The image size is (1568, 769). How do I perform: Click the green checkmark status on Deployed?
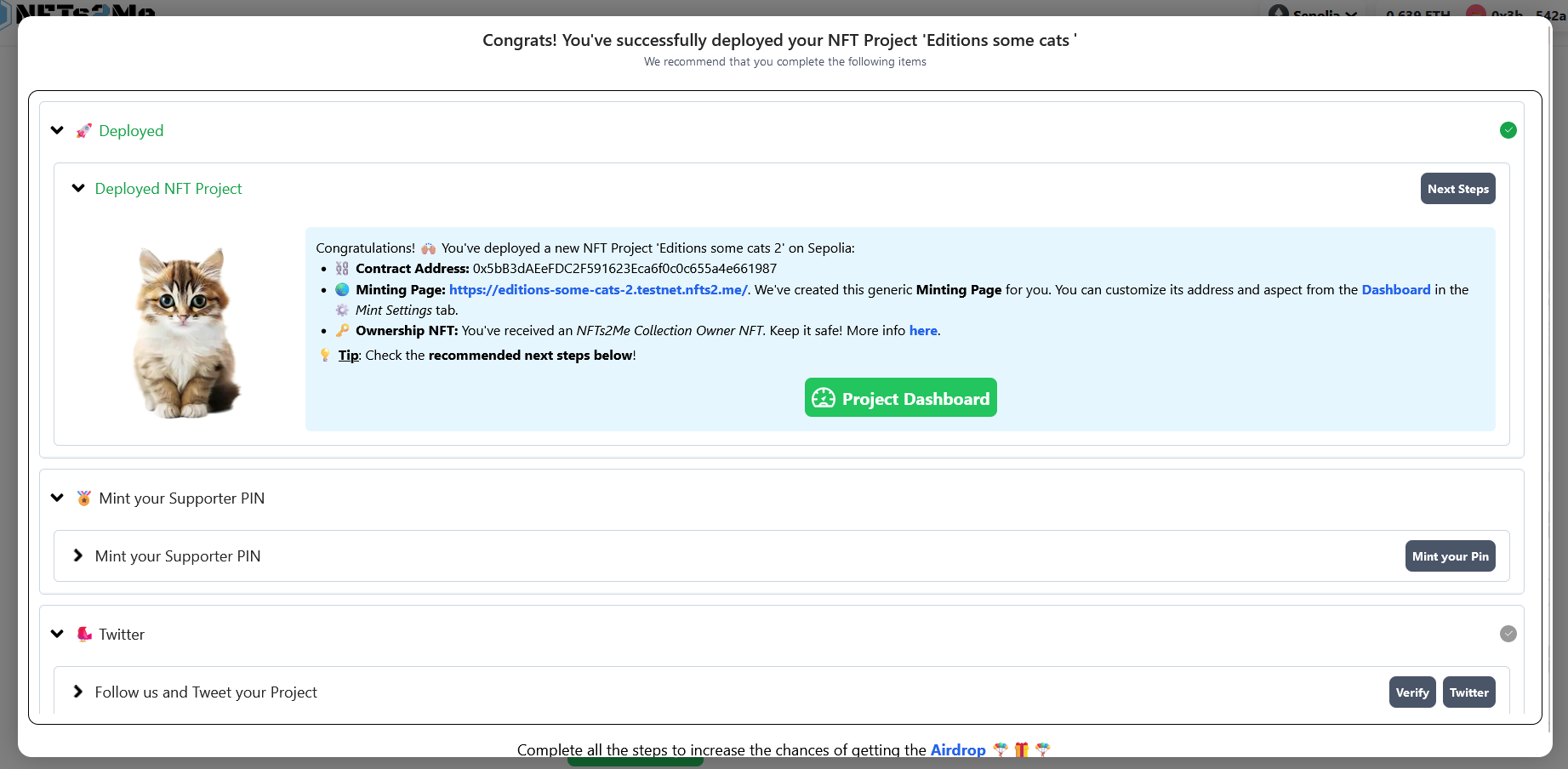coord(1508,130)
